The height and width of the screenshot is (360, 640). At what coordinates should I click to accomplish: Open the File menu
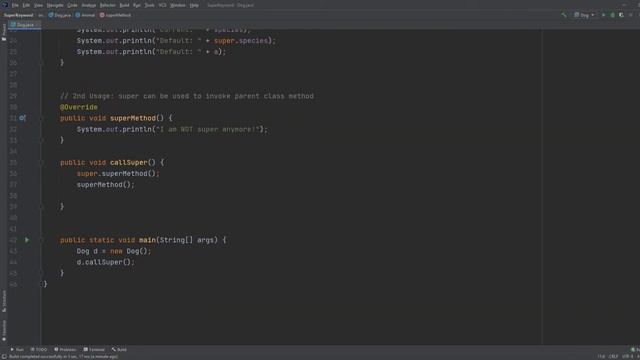[15, 5]
